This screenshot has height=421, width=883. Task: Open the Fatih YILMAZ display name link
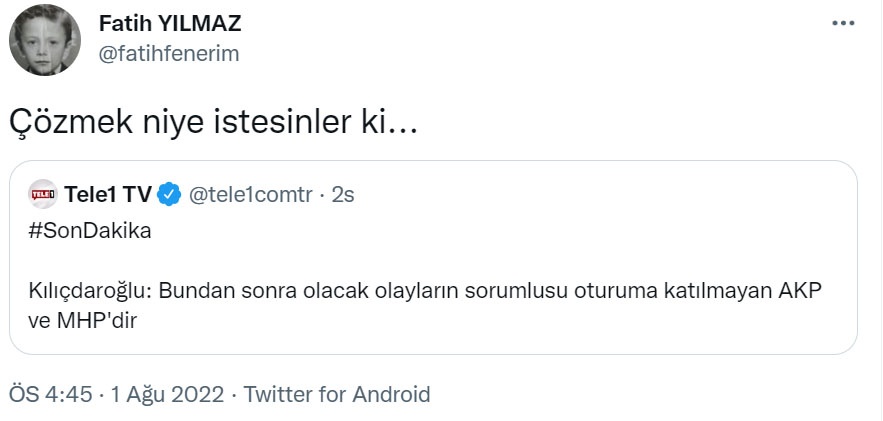[x=170, y=24]
